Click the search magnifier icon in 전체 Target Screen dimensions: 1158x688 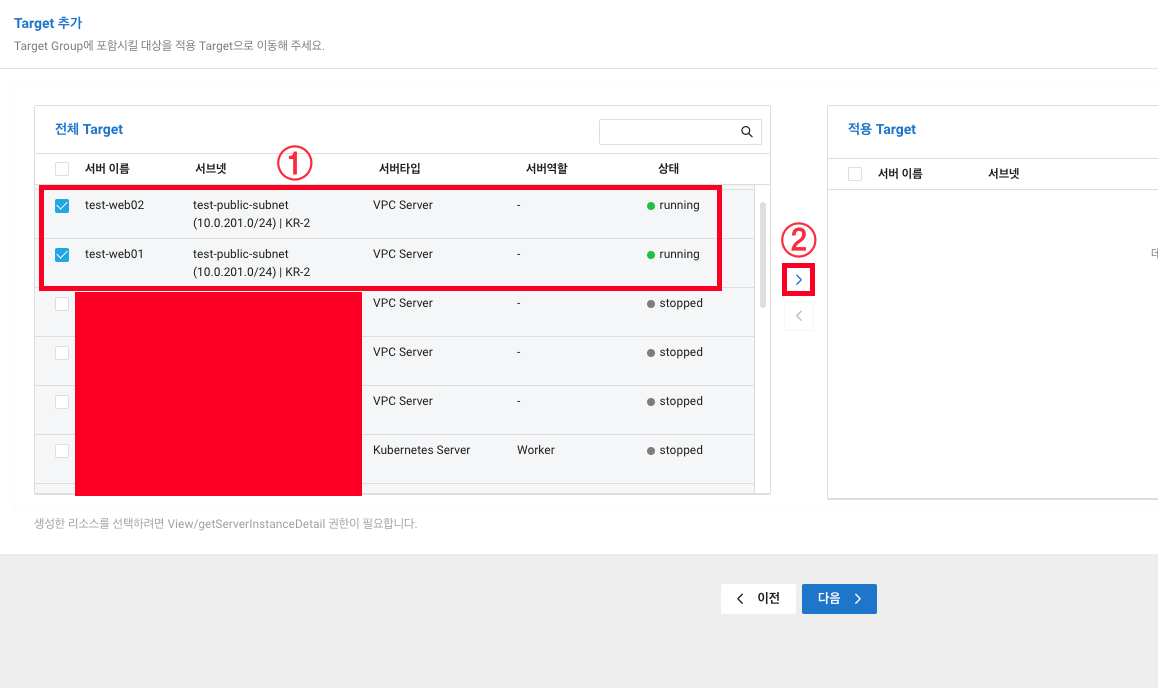pyautogui.click(x=747, y=131)
